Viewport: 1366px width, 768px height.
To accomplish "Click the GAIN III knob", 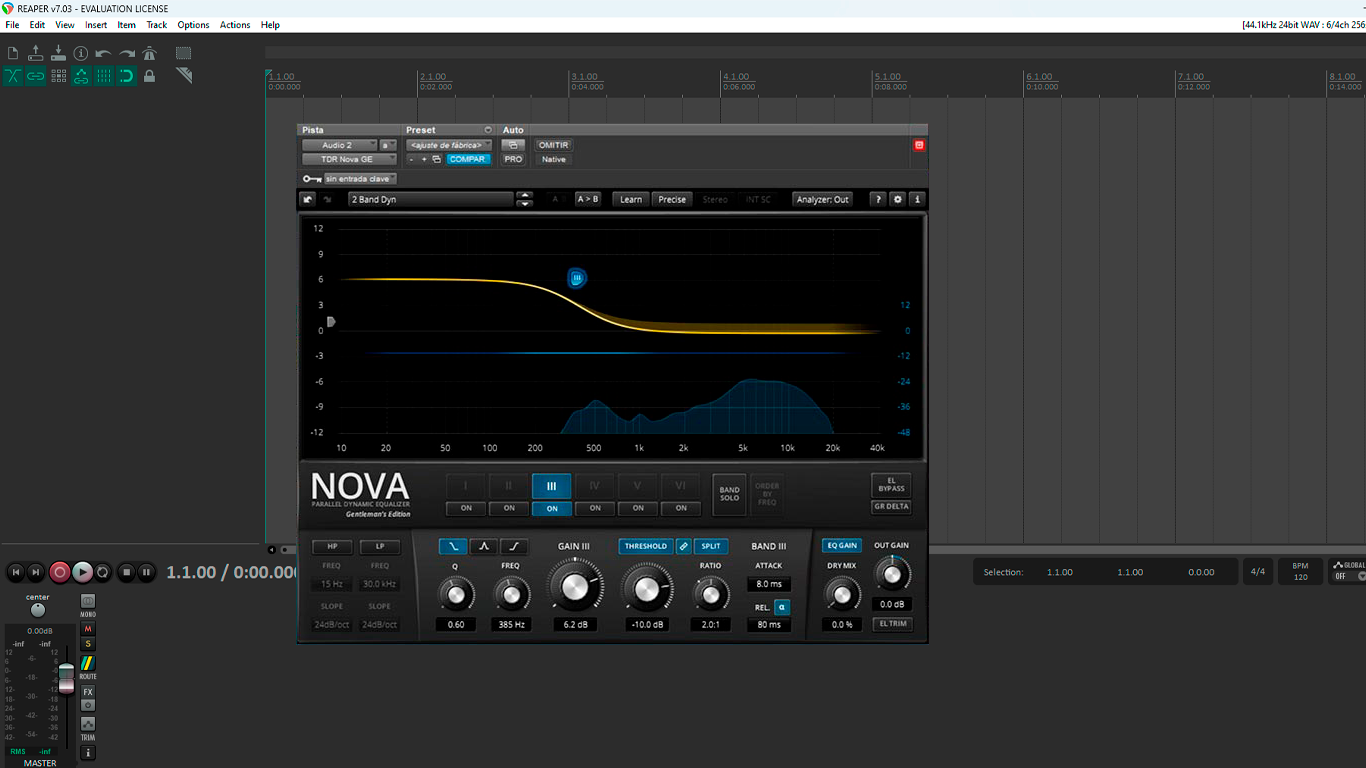I will 575,586.
